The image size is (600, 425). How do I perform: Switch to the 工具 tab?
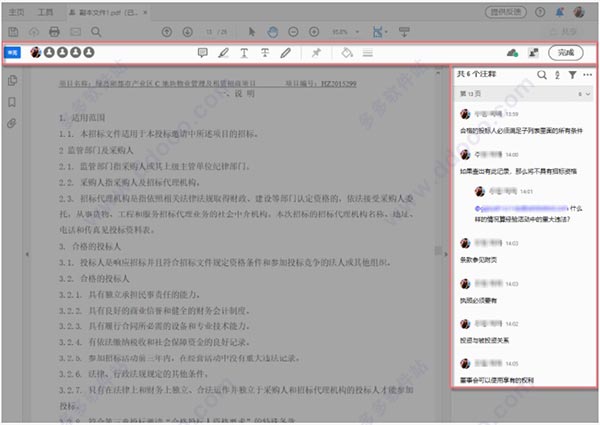pyautogui.click(x=45, y=12)
